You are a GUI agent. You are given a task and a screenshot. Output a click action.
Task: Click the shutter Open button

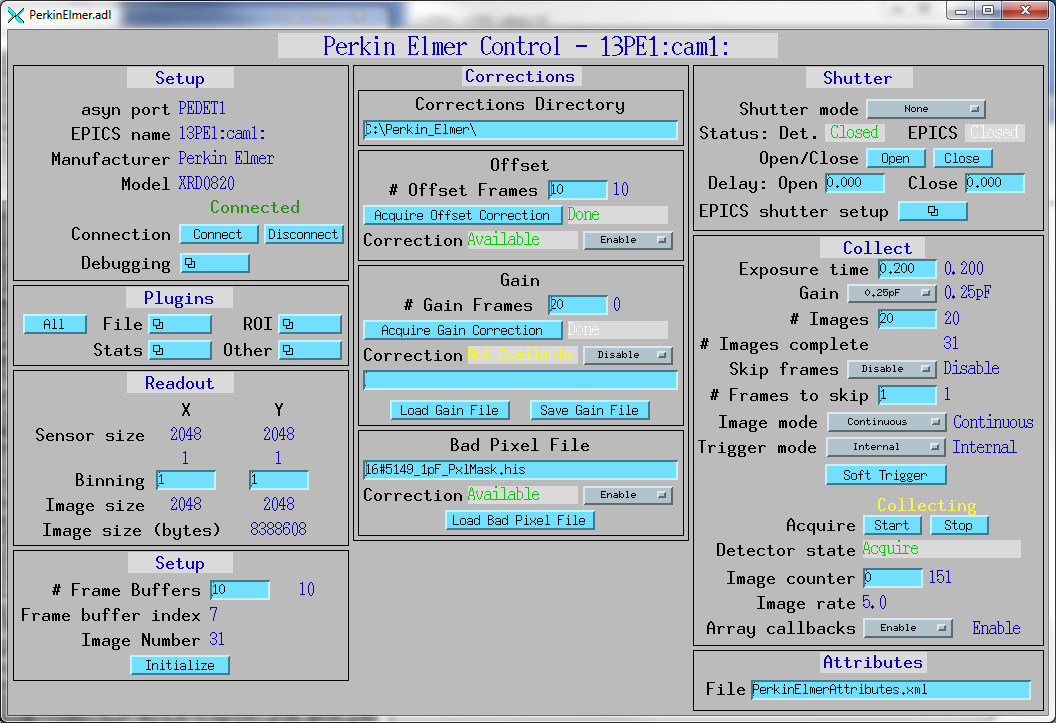coord(896,159)
